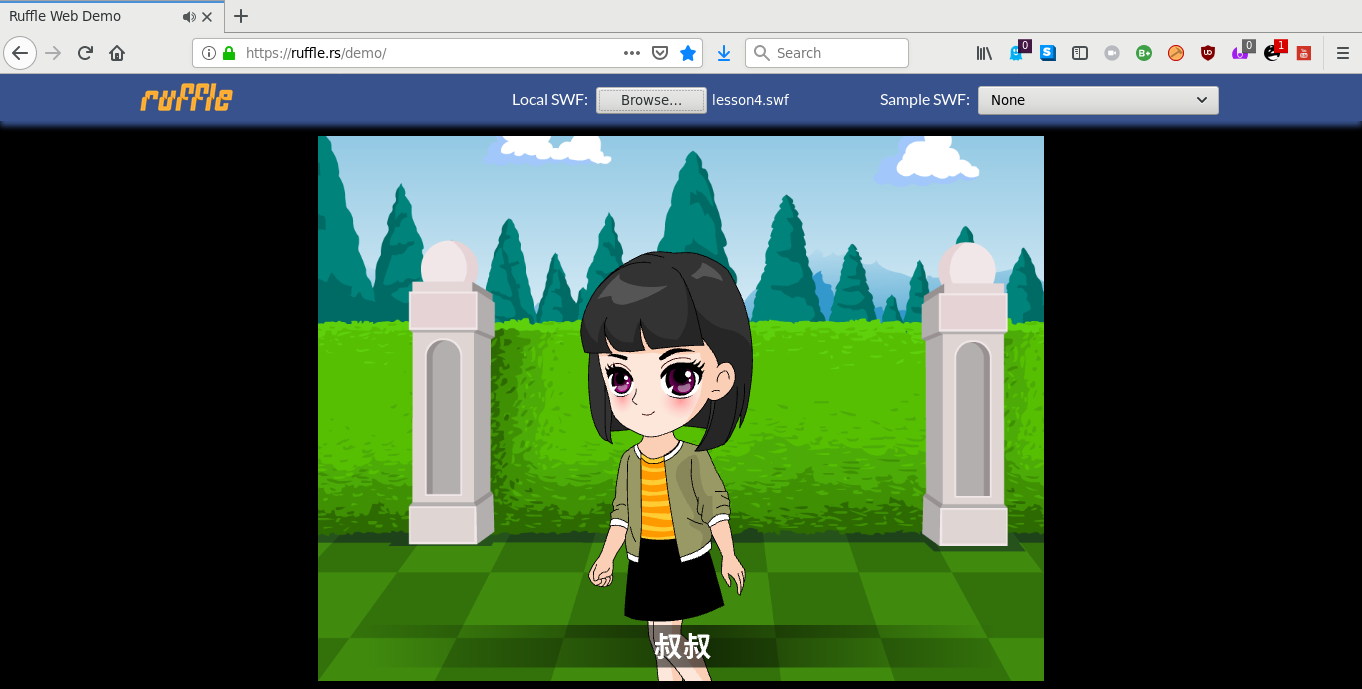
Task: Click the Downloads arrow icon
Action: tap(723, 53)
